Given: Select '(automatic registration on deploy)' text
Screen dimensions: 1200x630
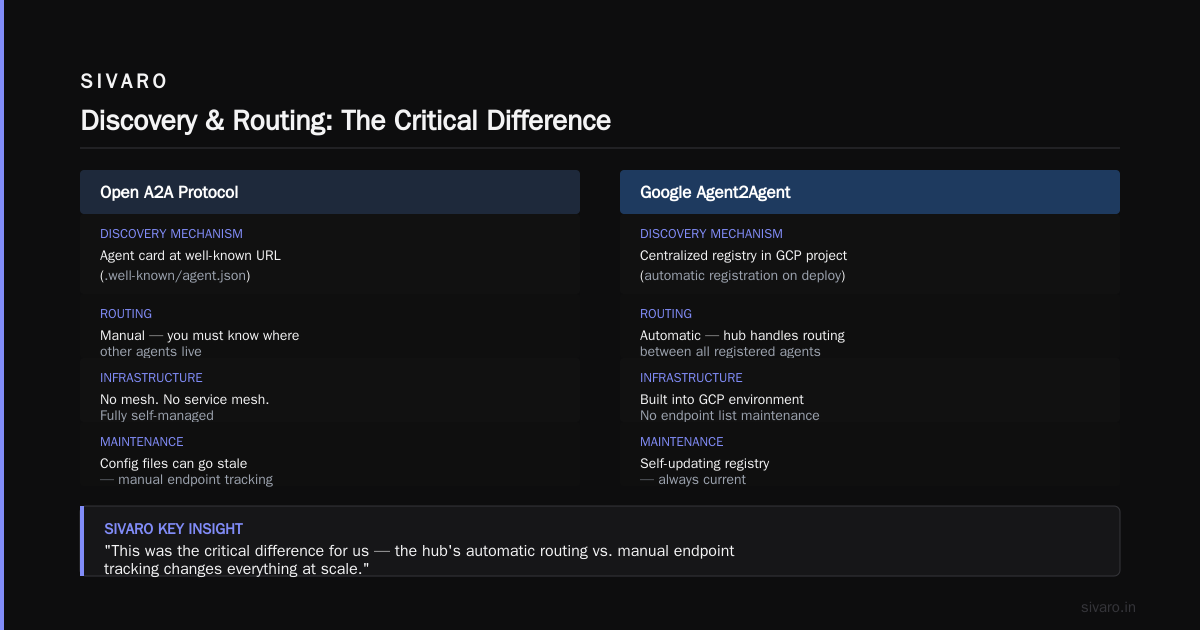Looking at the screenshot, I should click(743, 275).
